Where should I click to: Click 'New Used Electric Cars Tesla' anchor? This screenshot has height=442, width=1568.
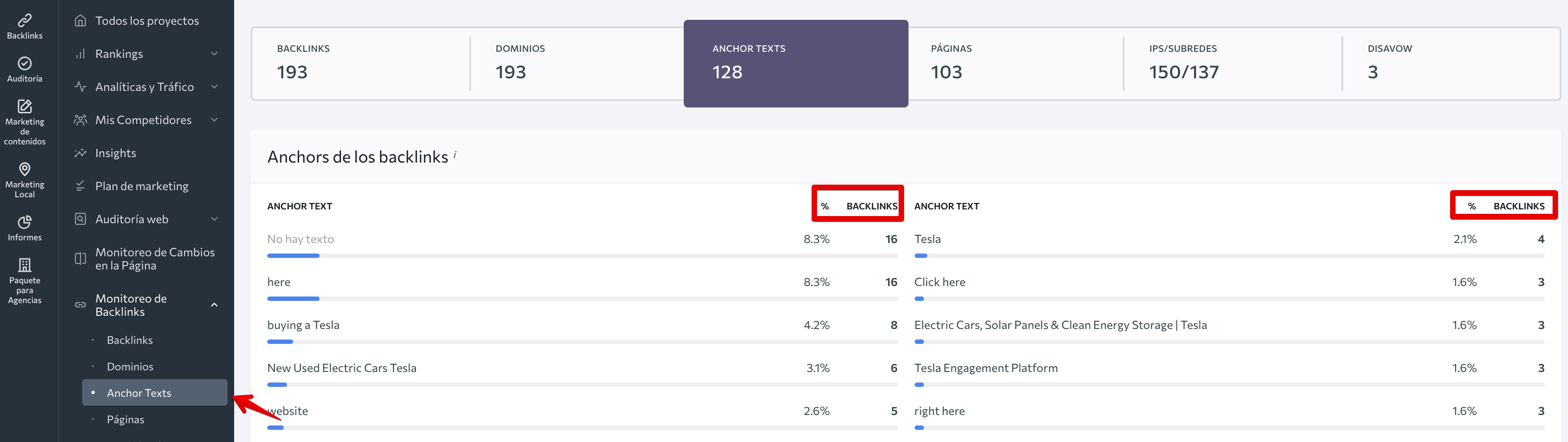coord(342,368)
